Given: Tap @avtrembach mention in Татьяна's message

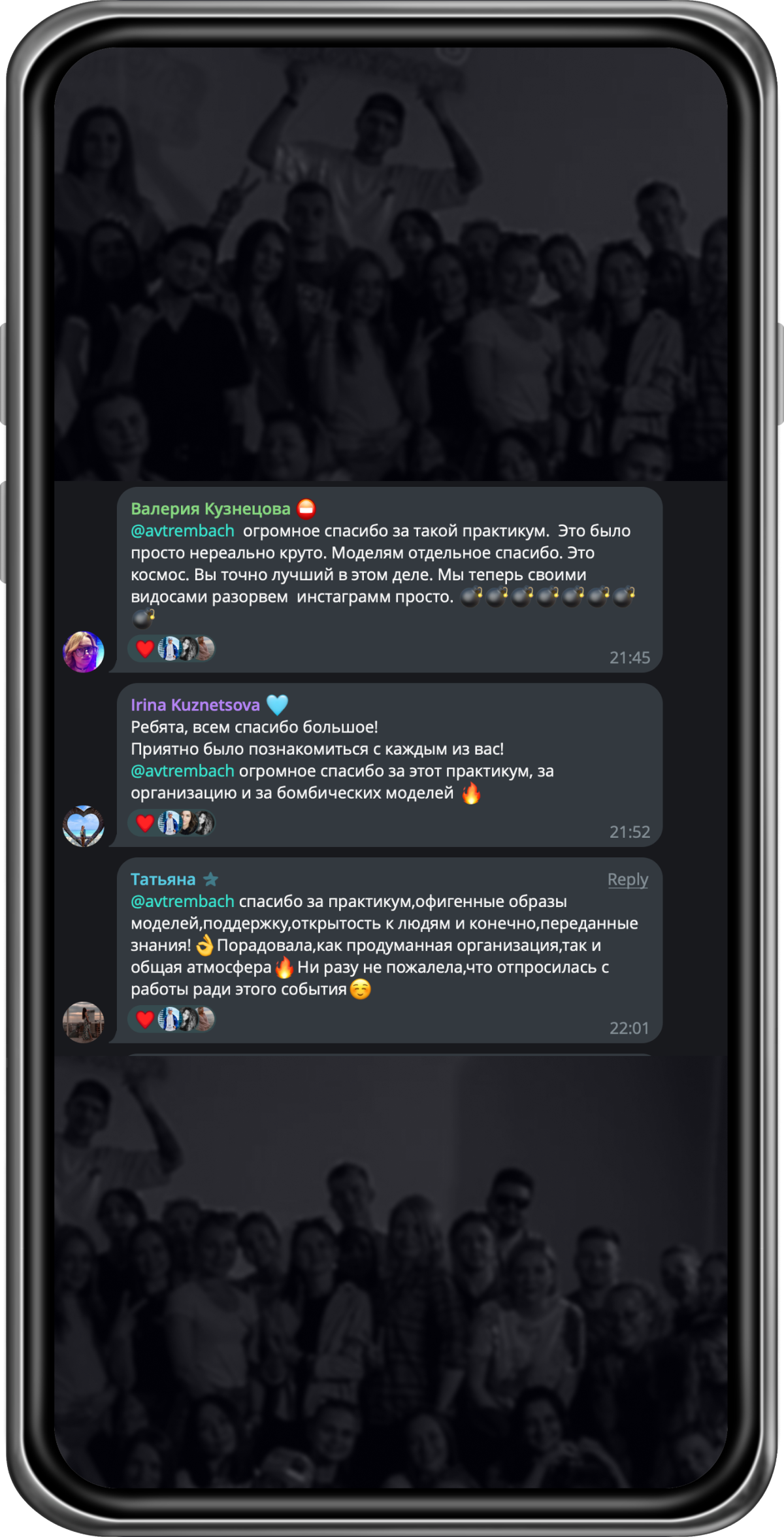Looking at the screenshot, I should click(x=182, y=901).
